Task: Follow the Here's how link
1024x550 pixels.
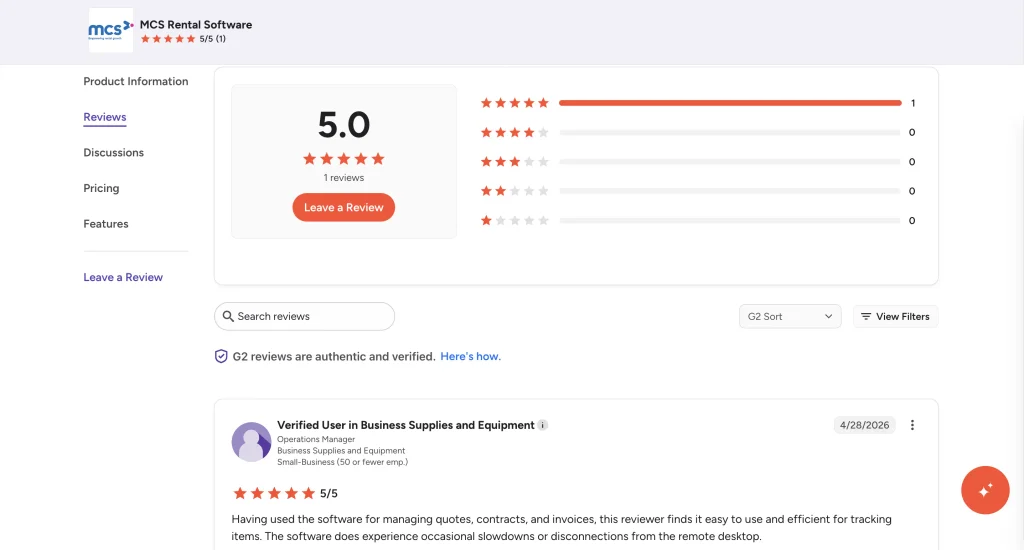Action: [x=470, y=356]
